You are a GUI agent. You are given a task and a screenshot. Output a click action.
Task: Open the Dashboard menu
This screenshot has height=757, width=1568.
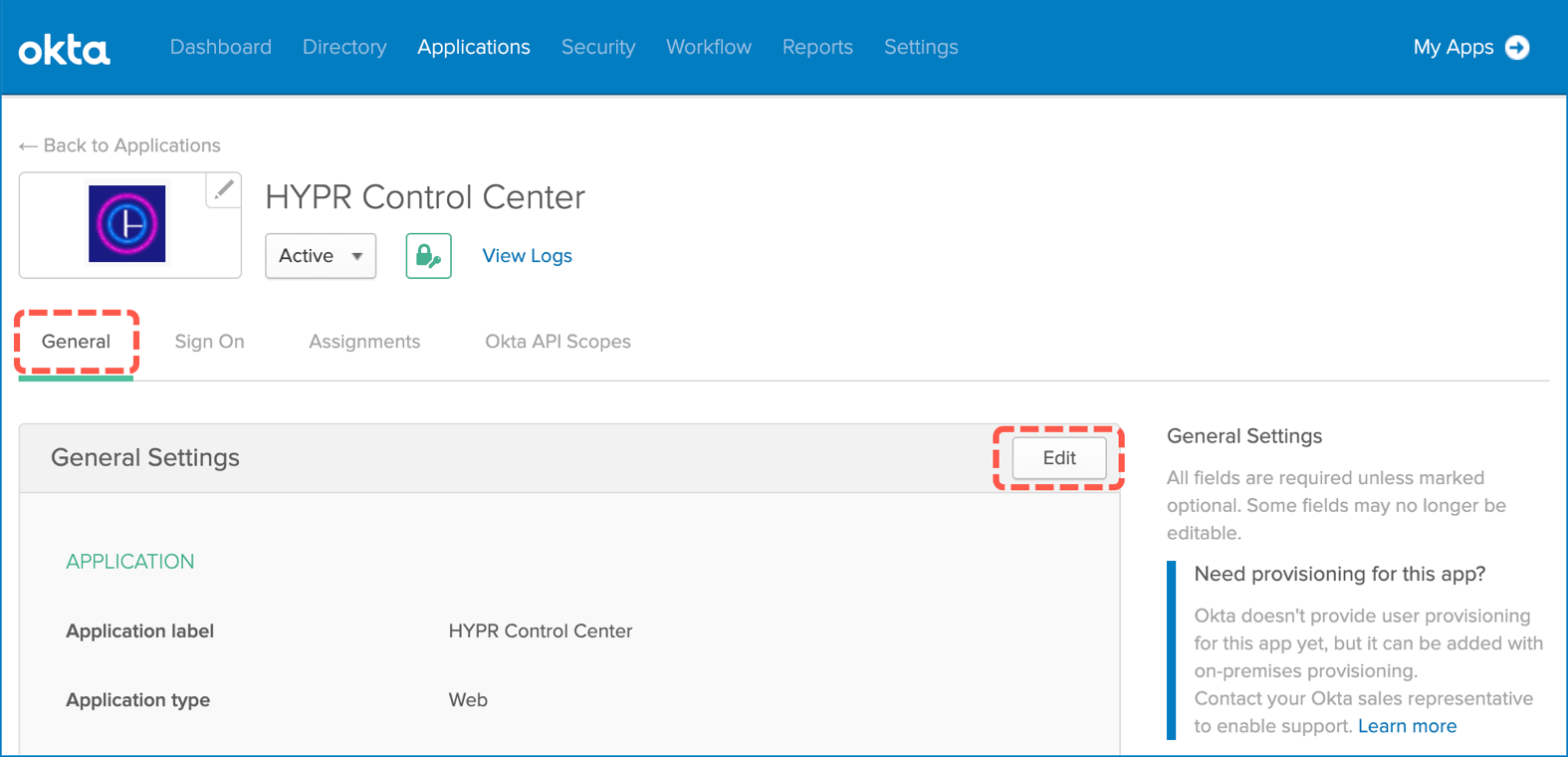221,47
